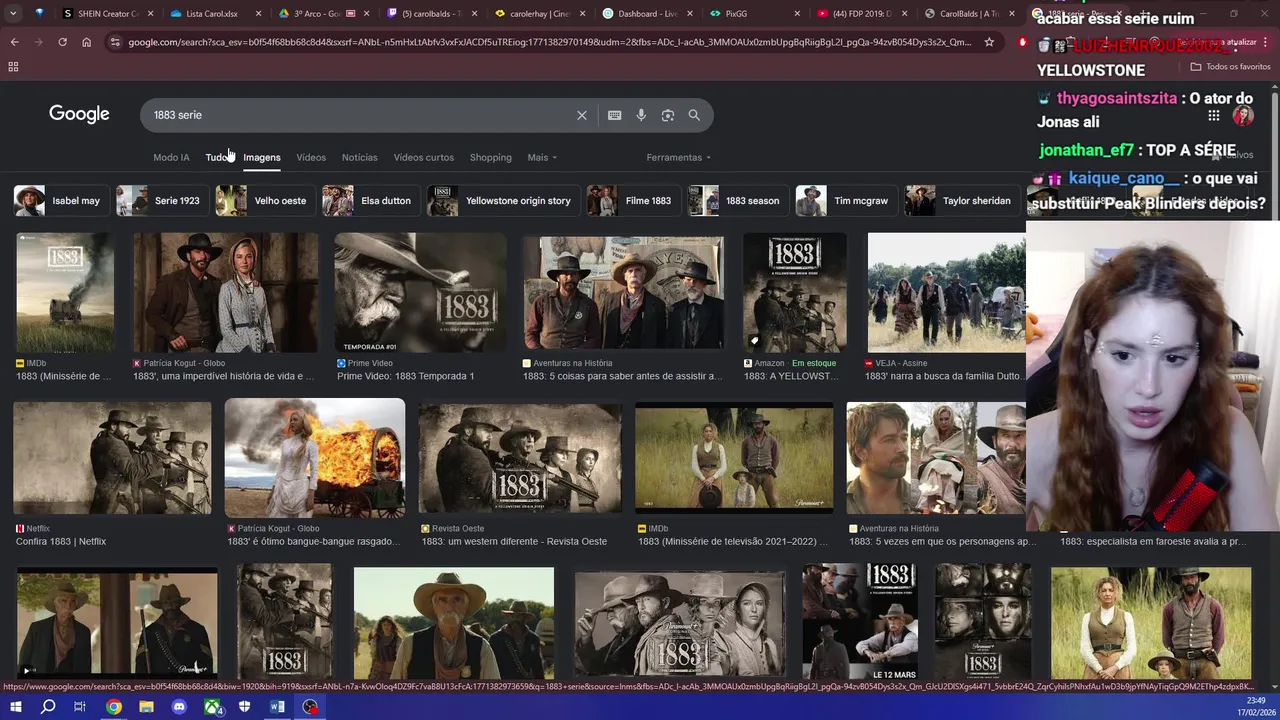Switch to Dashboard - Live browser tab

tap(647, 14)
